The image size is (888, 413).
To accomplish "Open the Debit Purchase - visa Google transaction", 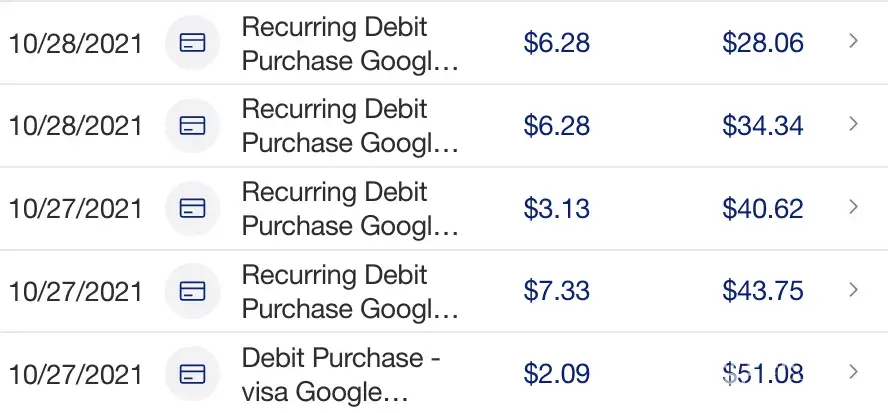I will (x=341, y=374).
